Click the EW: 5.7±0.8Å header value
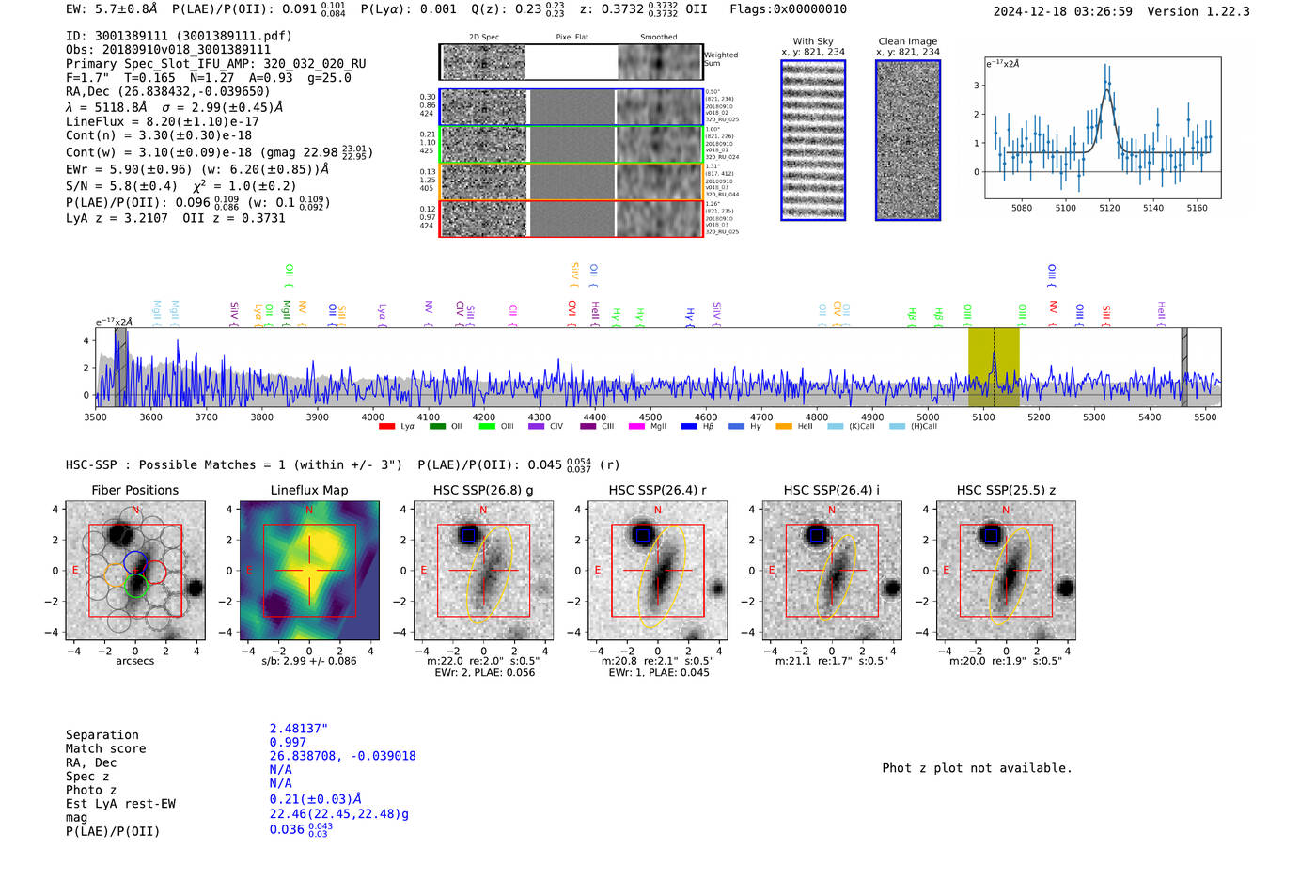The width and height of the screenshot is (1316, 896). (112, 9)
